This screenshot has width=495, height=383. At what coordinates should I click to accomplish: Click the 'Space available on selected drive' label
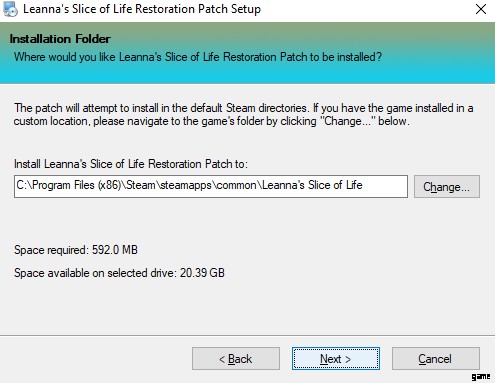tap(95, 273)
